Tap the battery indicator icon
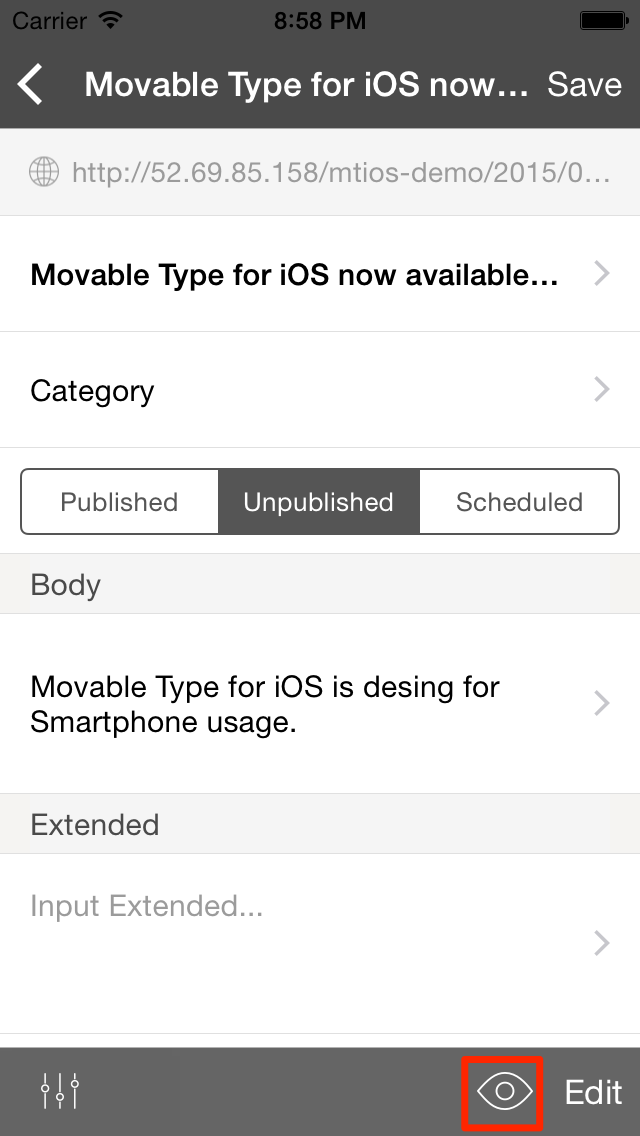Viewport: 640px width, 1136px height. [604, 21]
